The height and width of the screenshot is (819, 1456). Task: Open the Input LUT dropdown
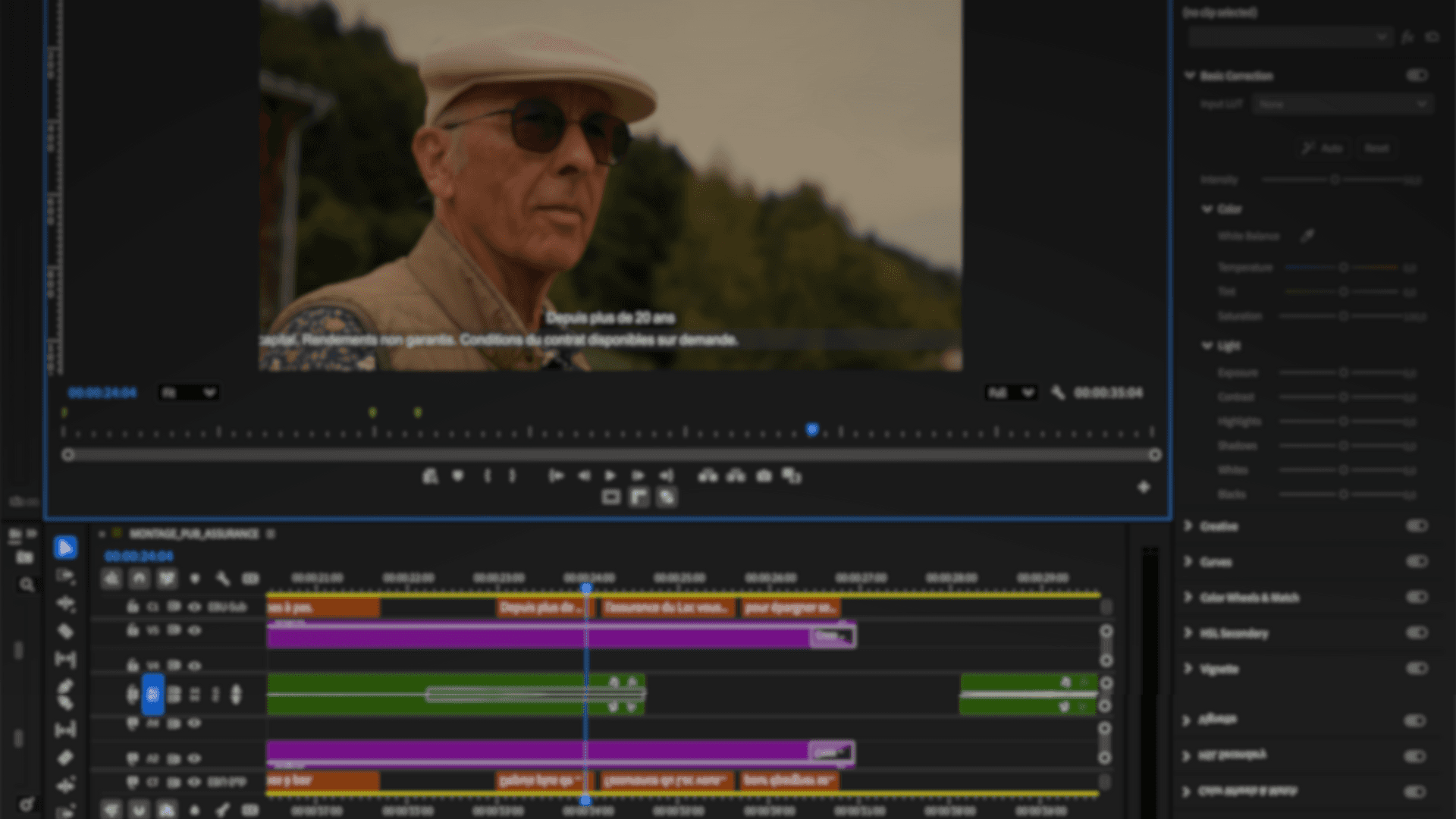click(x=1342, y=104)
